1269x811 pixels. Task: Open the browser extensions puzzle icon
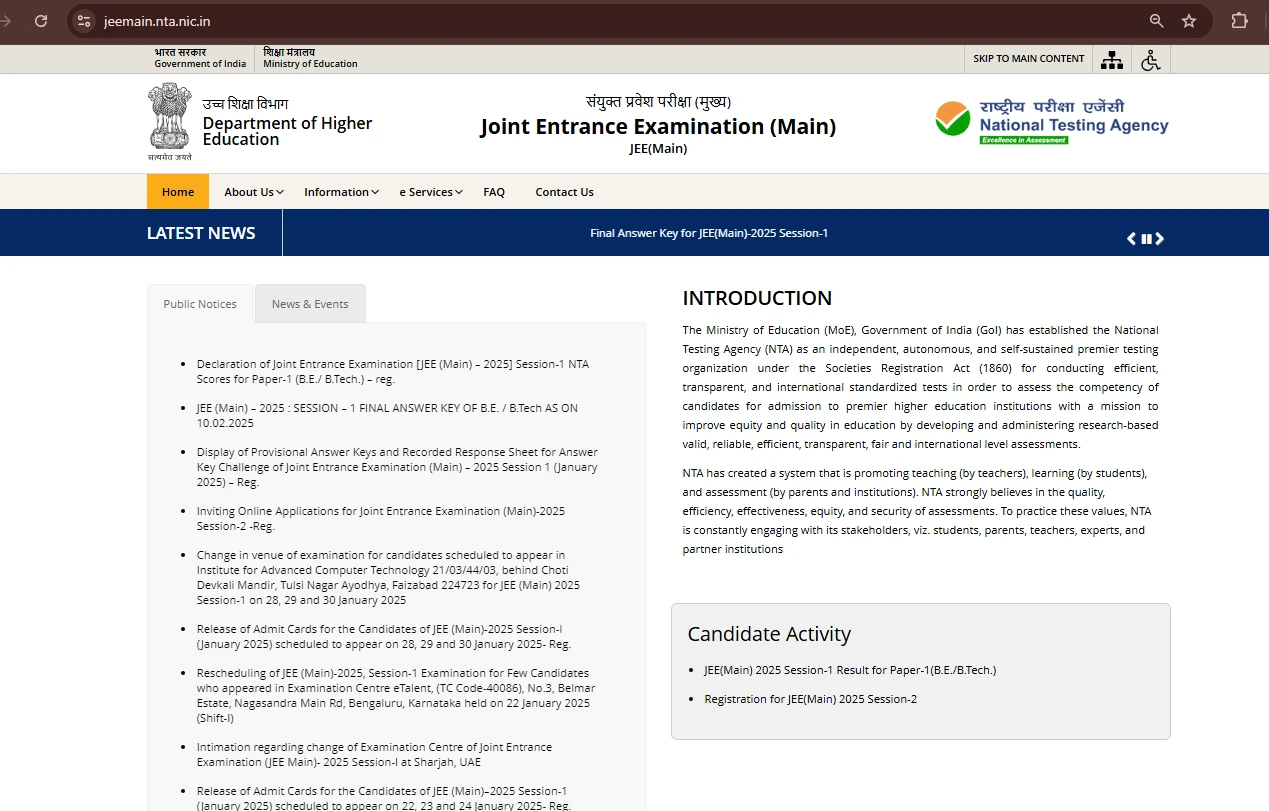(x=1239, y=20)
